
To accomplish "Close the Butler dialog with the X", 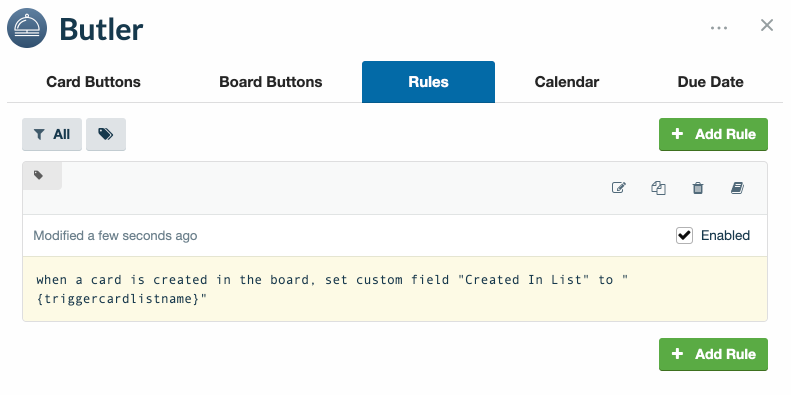I will coord(767,25).
